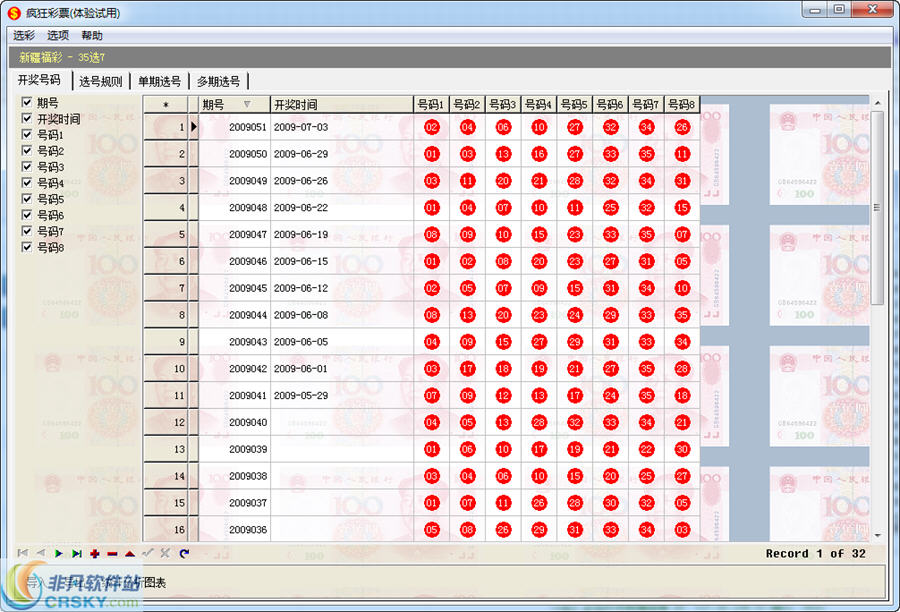The width and height of the screenshot is (900, 612).
Task: Go to the next record (green arrow)
Action: click(59, 553)
